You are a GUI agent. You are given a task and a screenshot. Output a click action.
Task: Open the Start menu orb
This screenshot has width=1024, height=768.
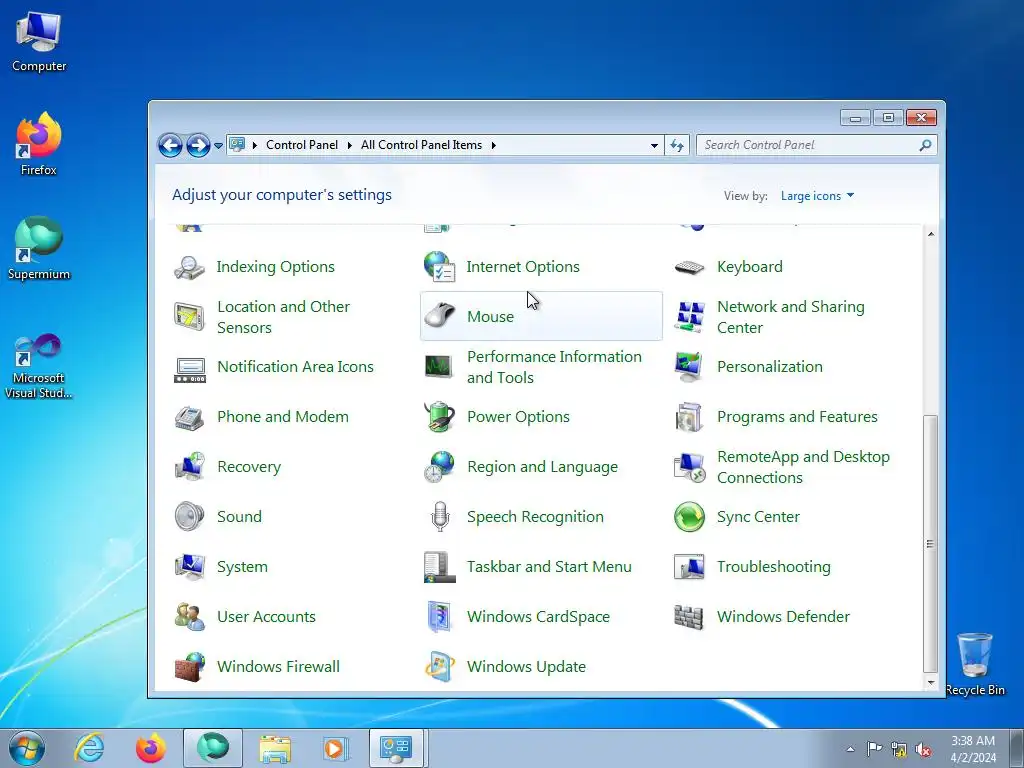click(x=27, y=748)
